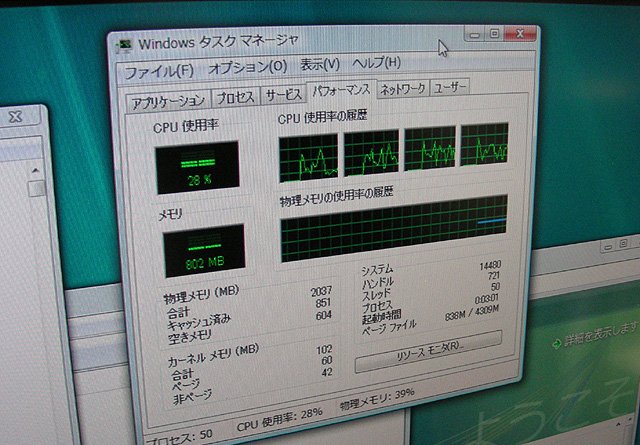The image size is (640, 445).
Task: Maximize the background window at right
Action: pyautogui.click(x=623, y=244)
